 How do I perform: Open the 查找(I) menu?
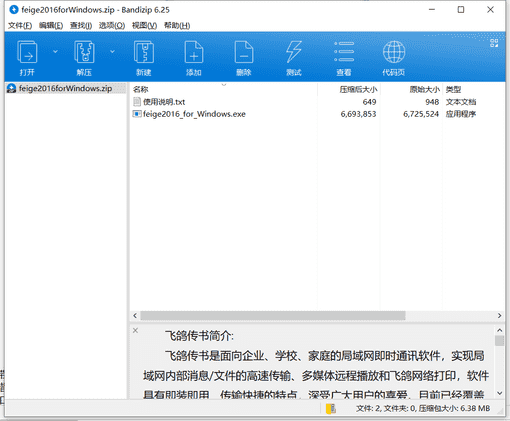81,25
